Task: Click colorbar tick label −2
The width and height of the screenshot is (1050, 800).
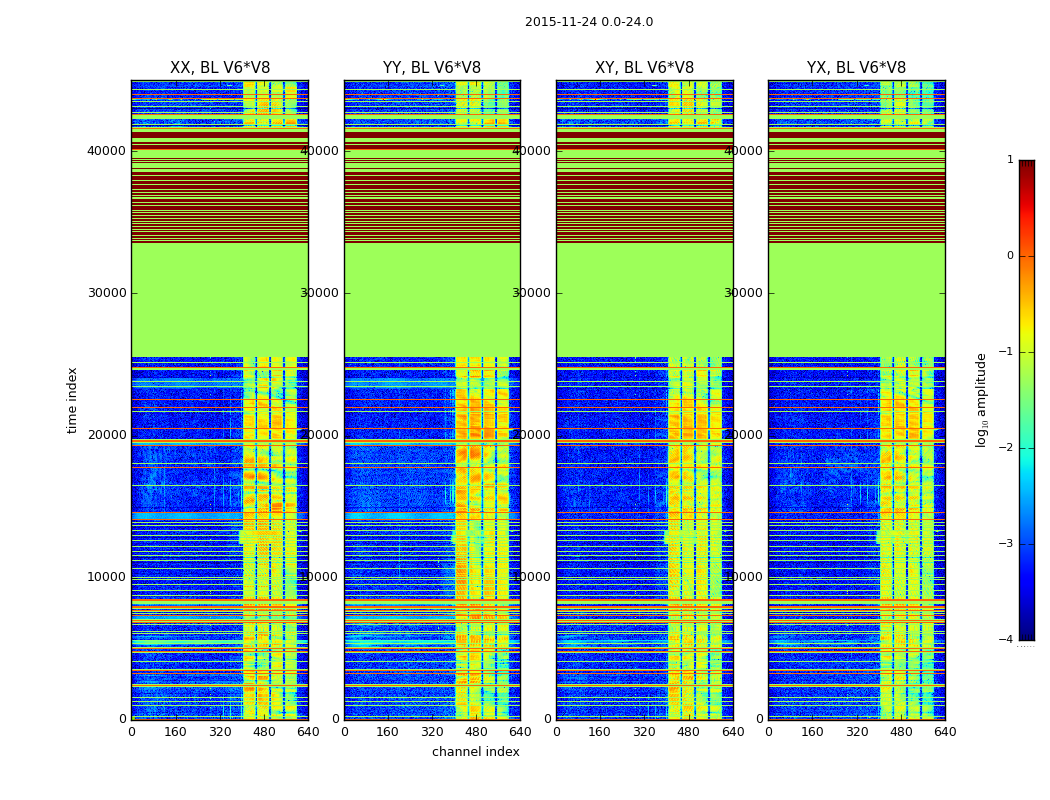Action: point(1006,448)
